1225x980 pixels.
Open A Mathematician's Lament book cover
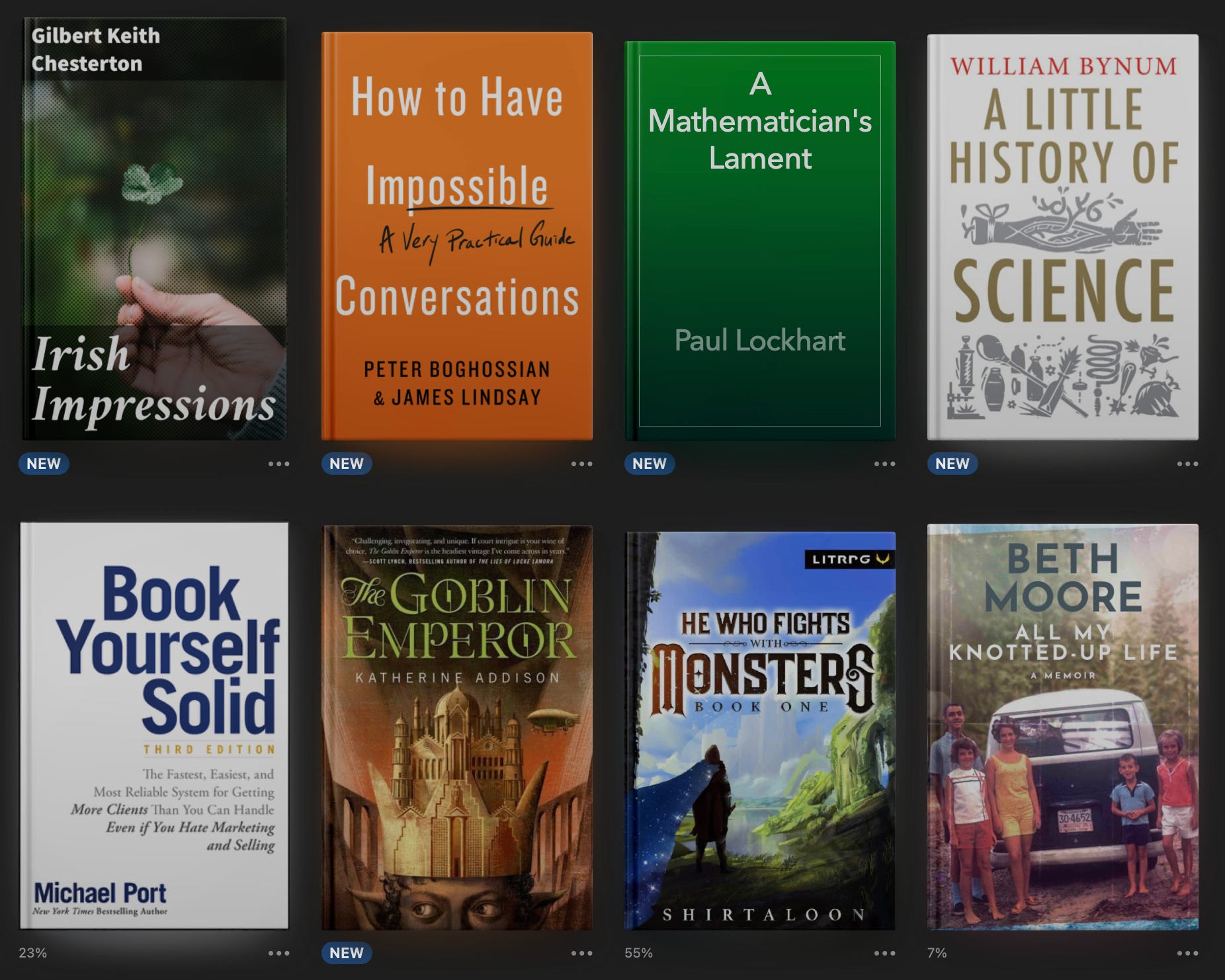point(760,241)
